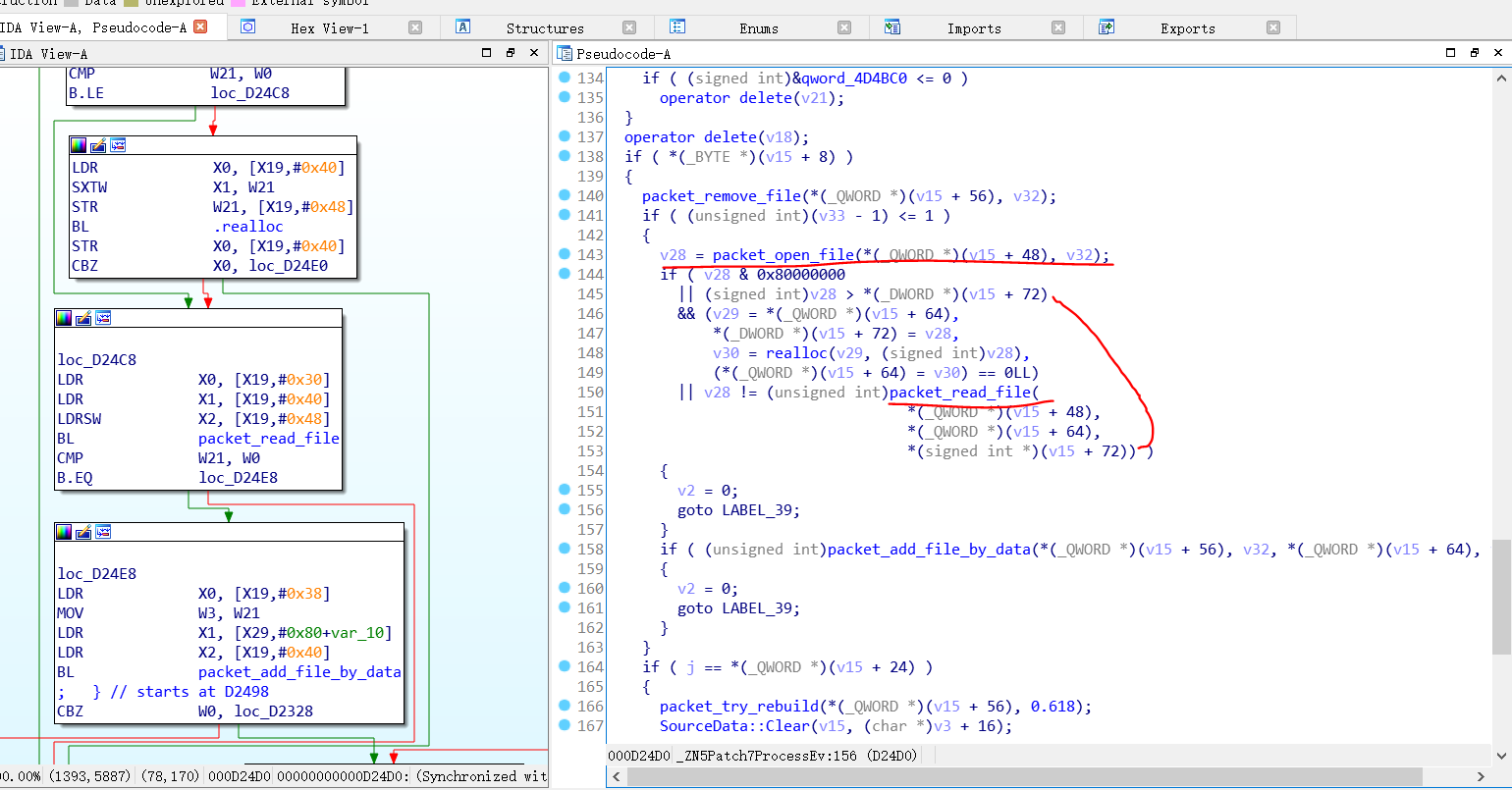Click packet_read_file in loc_D24C8 graph block
The image size is (1512, 790).
coord(269,438)
